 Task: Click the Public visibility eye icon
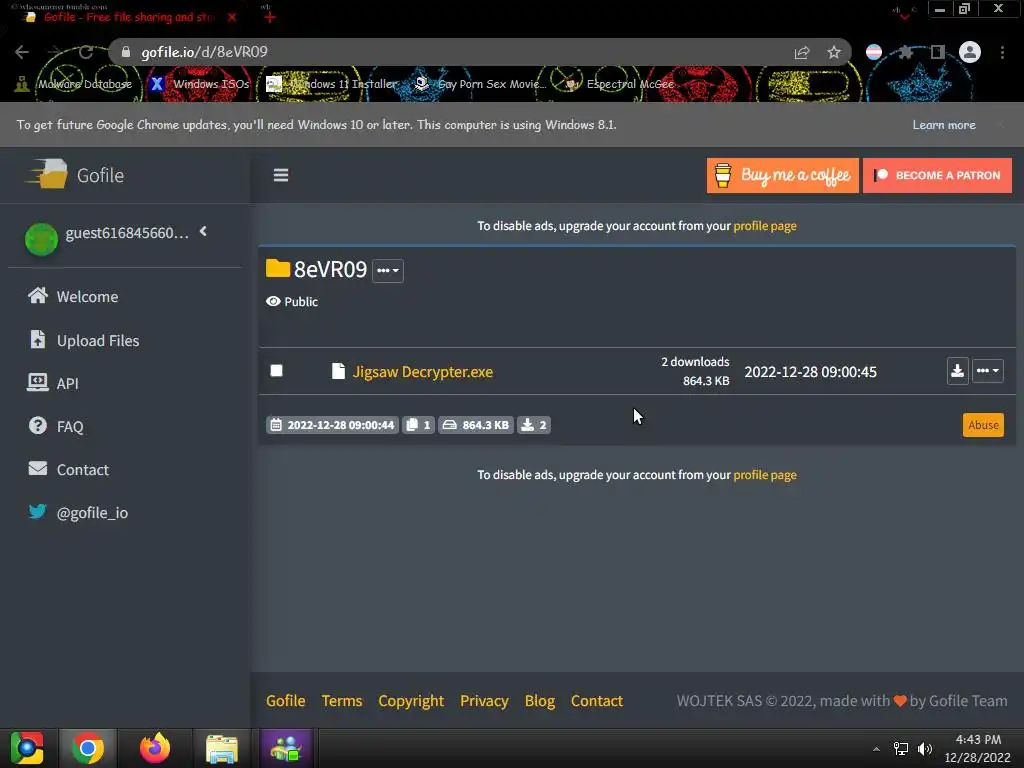click(x=273, y=301)
